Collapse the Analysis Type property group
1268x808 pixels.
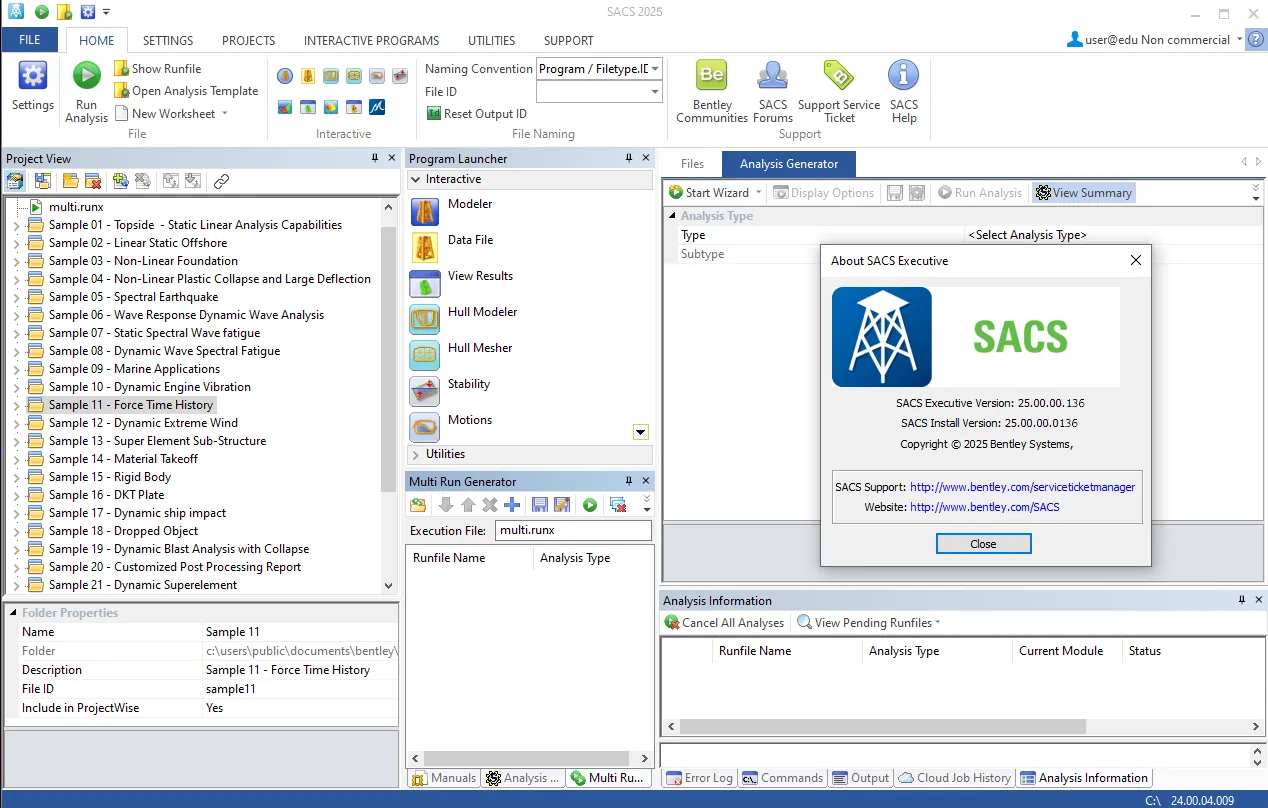[x=671, y=216]
